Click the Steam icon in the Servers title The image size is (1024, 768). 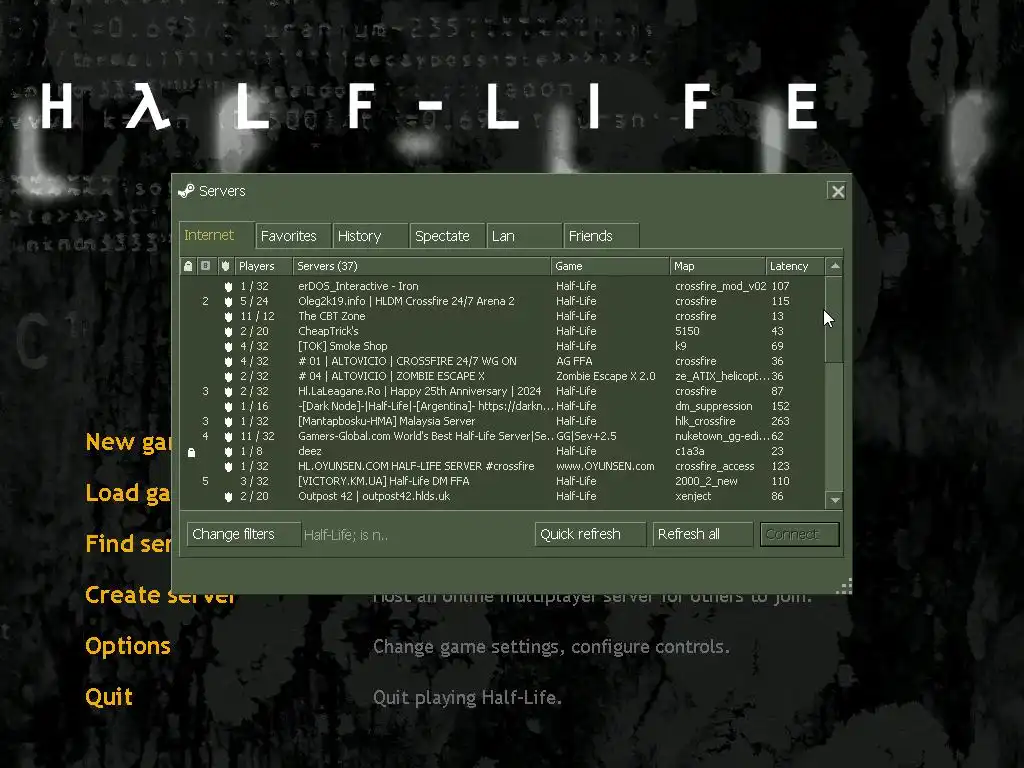pos(186,191)
